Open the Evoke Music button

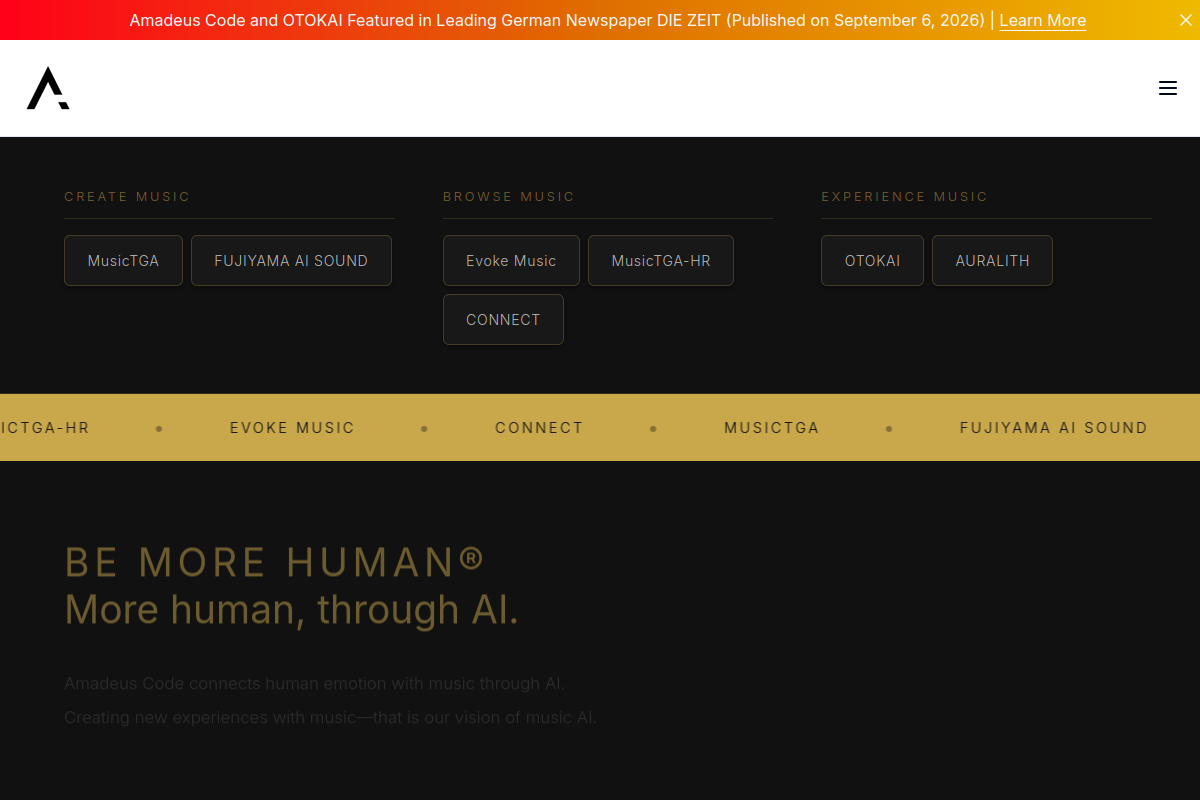tap(511, 260)
